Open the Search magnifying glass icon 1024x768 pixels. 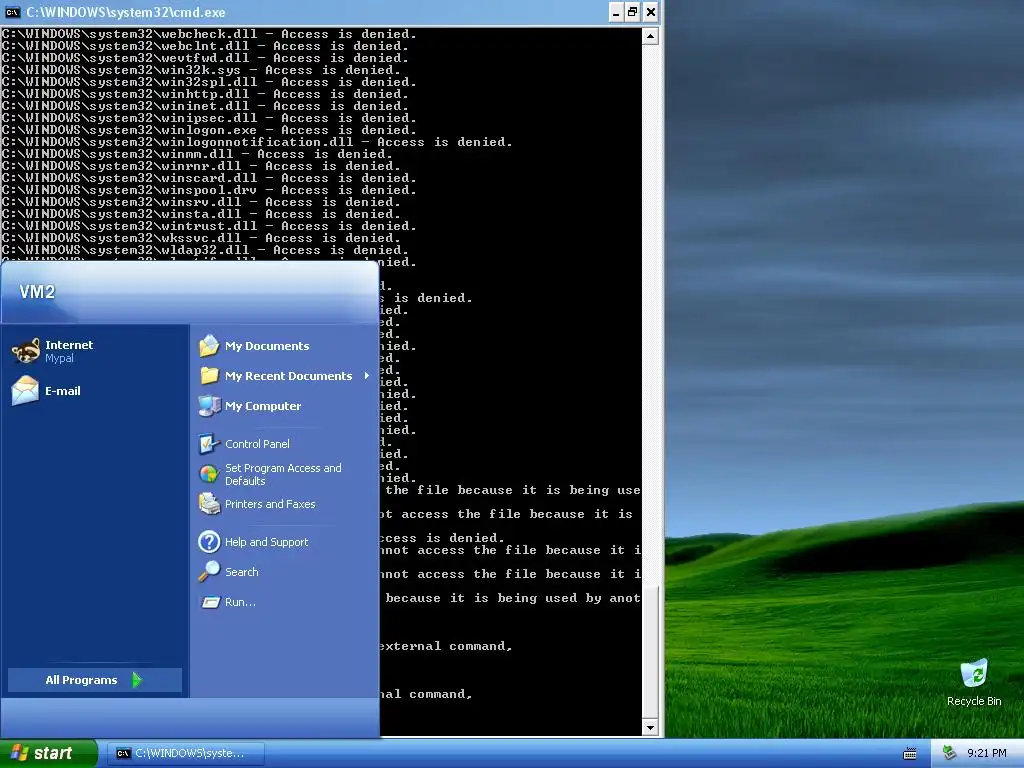point(209,571)
